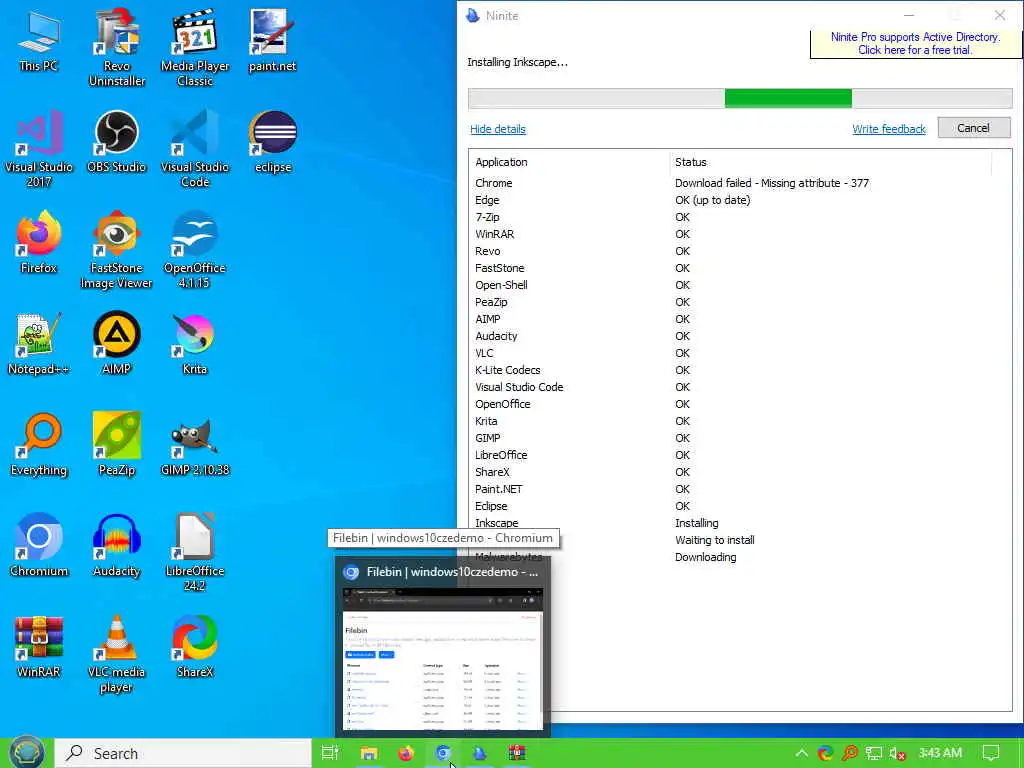Select the Everything search desktop icon

39,445
